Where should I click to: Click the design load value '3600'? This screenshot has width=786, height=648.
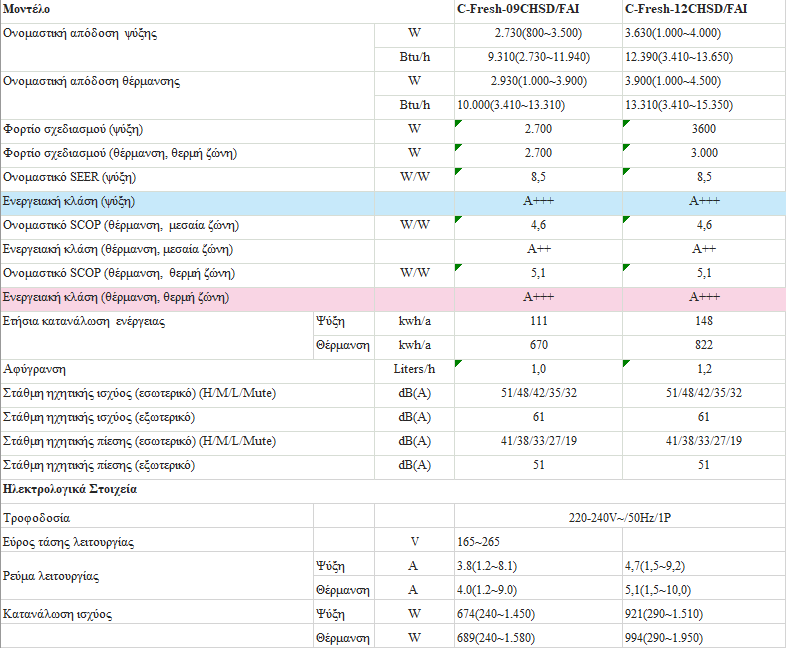click(x=704, y=129)
